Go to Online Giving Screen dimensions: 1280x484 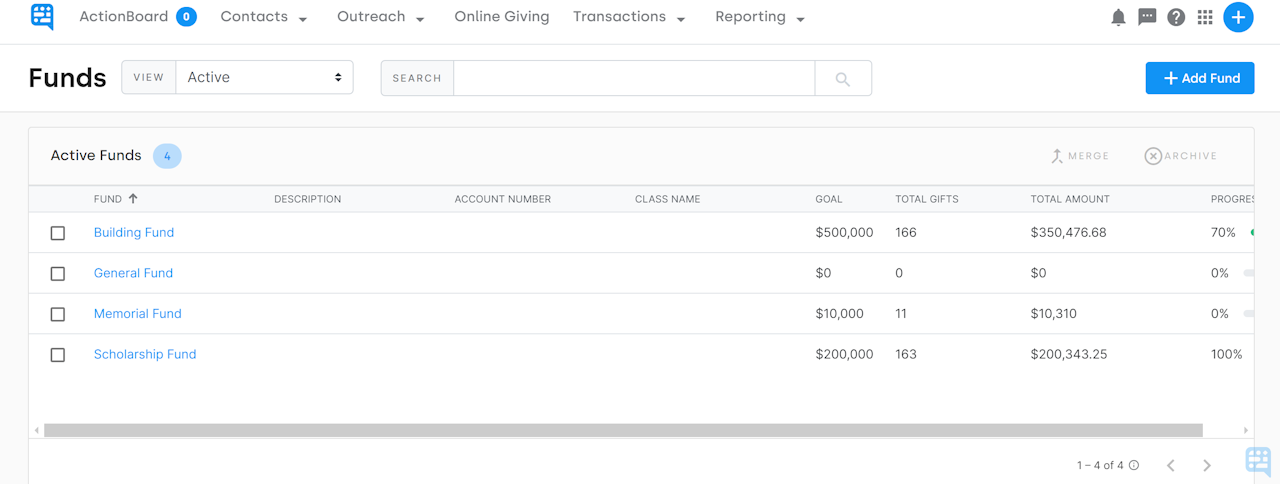click(502, 17)
